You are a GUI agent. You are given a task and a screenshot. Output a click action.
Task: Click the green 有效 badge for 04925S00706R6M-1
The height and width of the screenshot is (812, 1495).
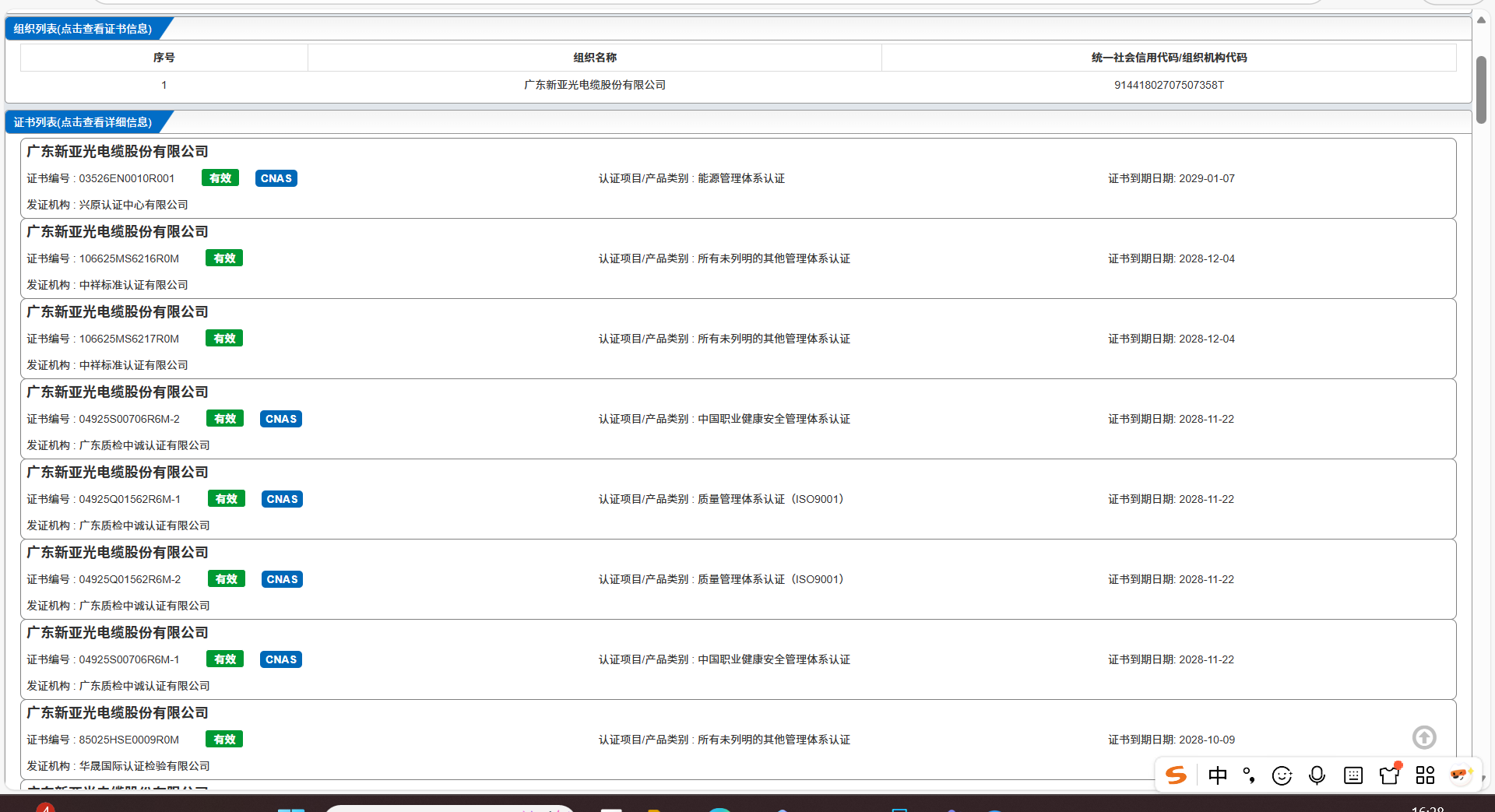tap(225, 659)
